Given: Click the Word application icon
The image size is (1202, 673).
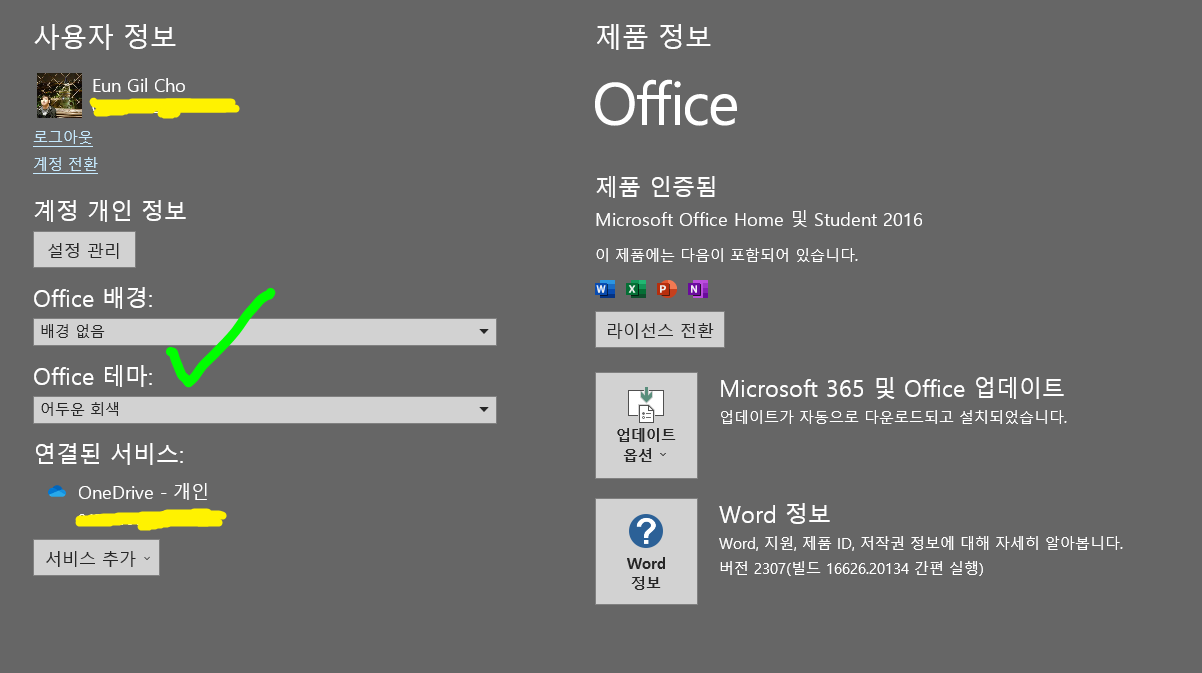Looking at the screenshot, I should (605, 289).
